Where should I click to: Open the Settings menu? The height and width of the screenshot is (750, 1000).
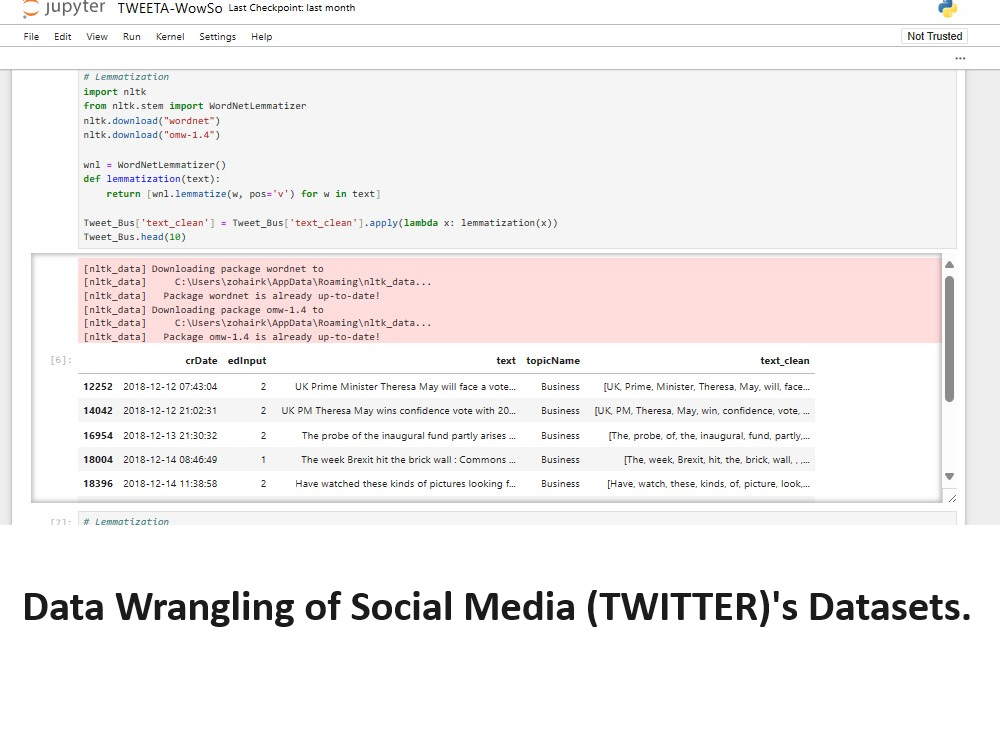point(217,36)
